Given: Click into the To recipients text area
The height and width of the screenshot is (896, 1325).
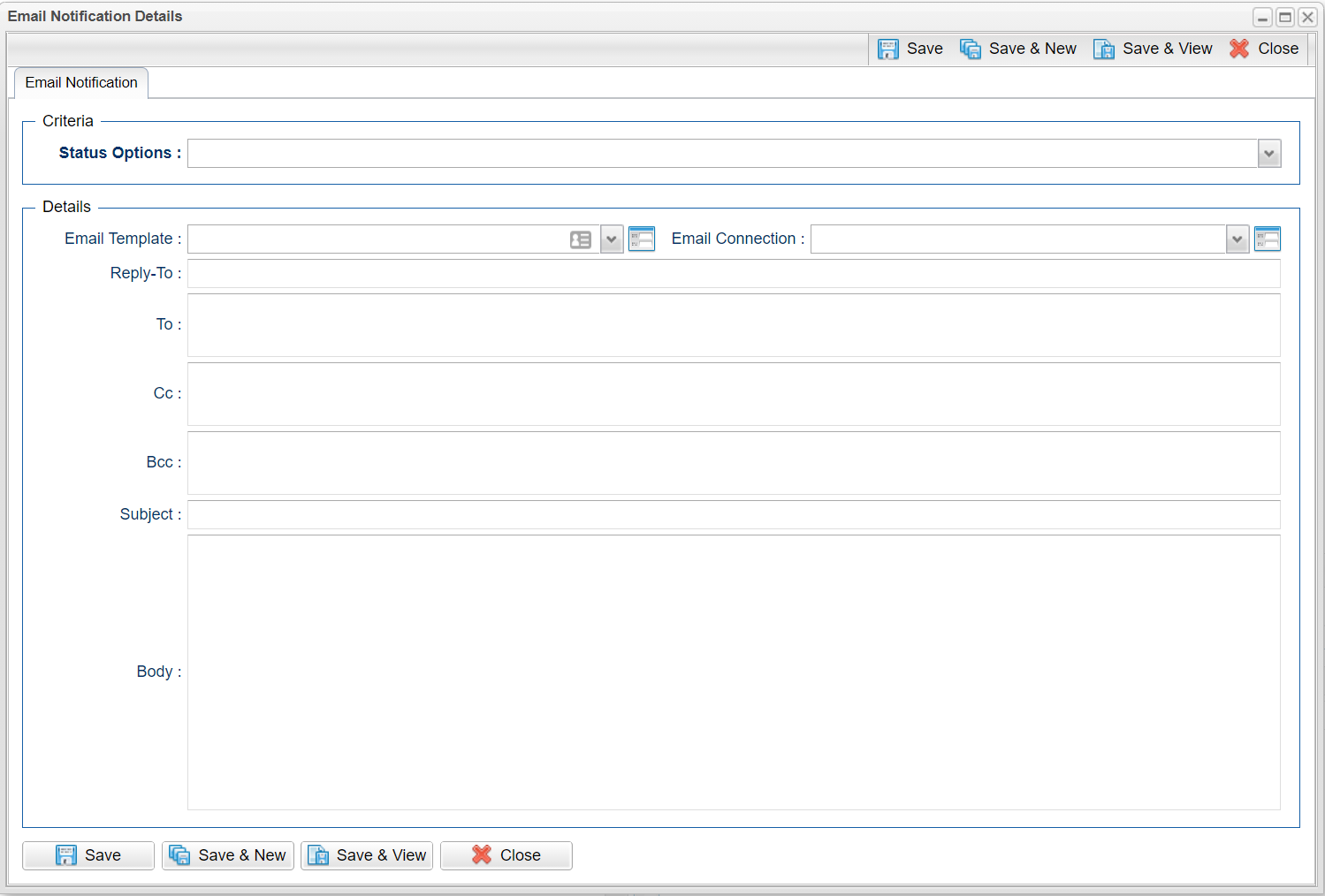Looking at the screenshot, I should coord(733,325).
